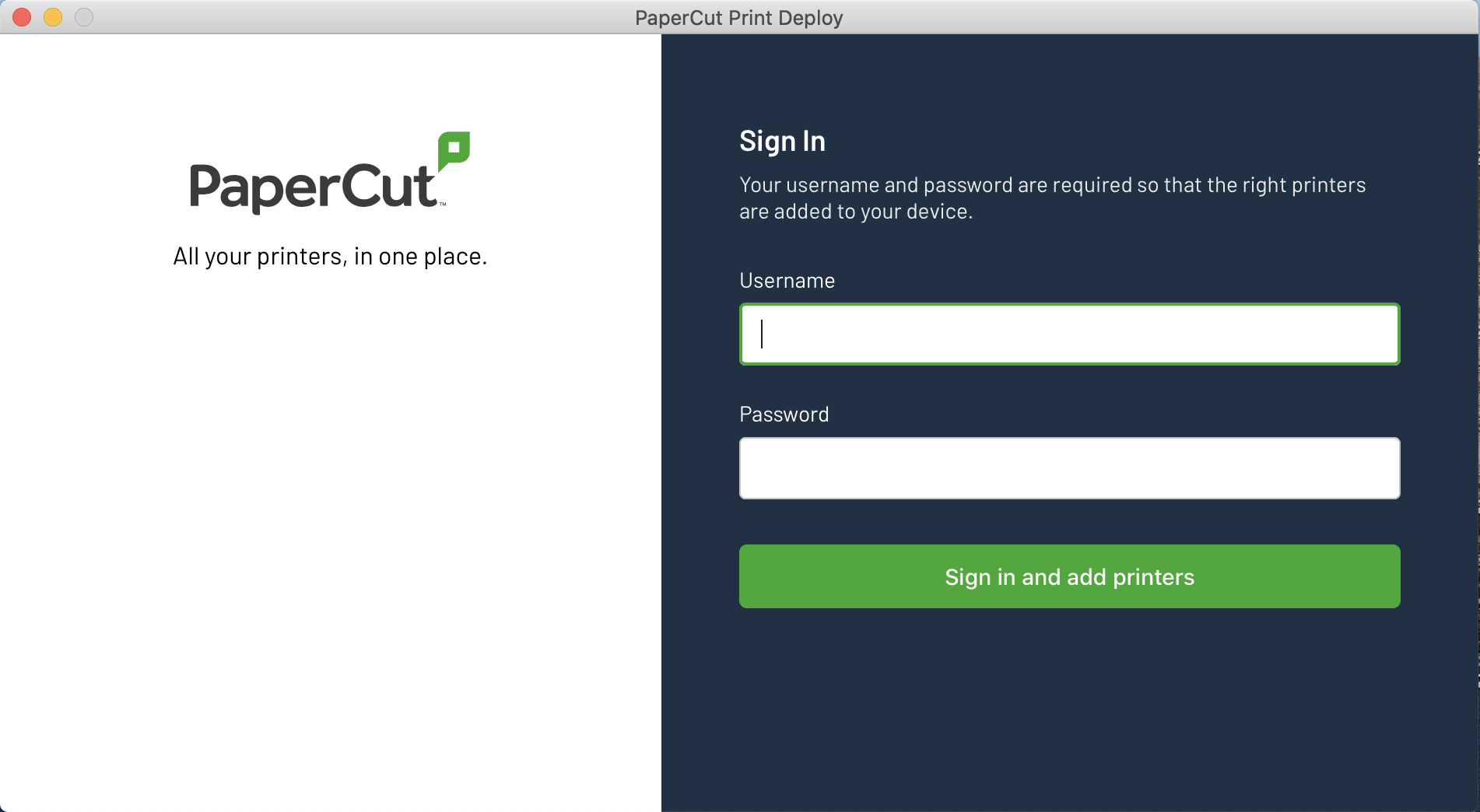Click blank dark area below sign-in button

(x=1069, y=708)
